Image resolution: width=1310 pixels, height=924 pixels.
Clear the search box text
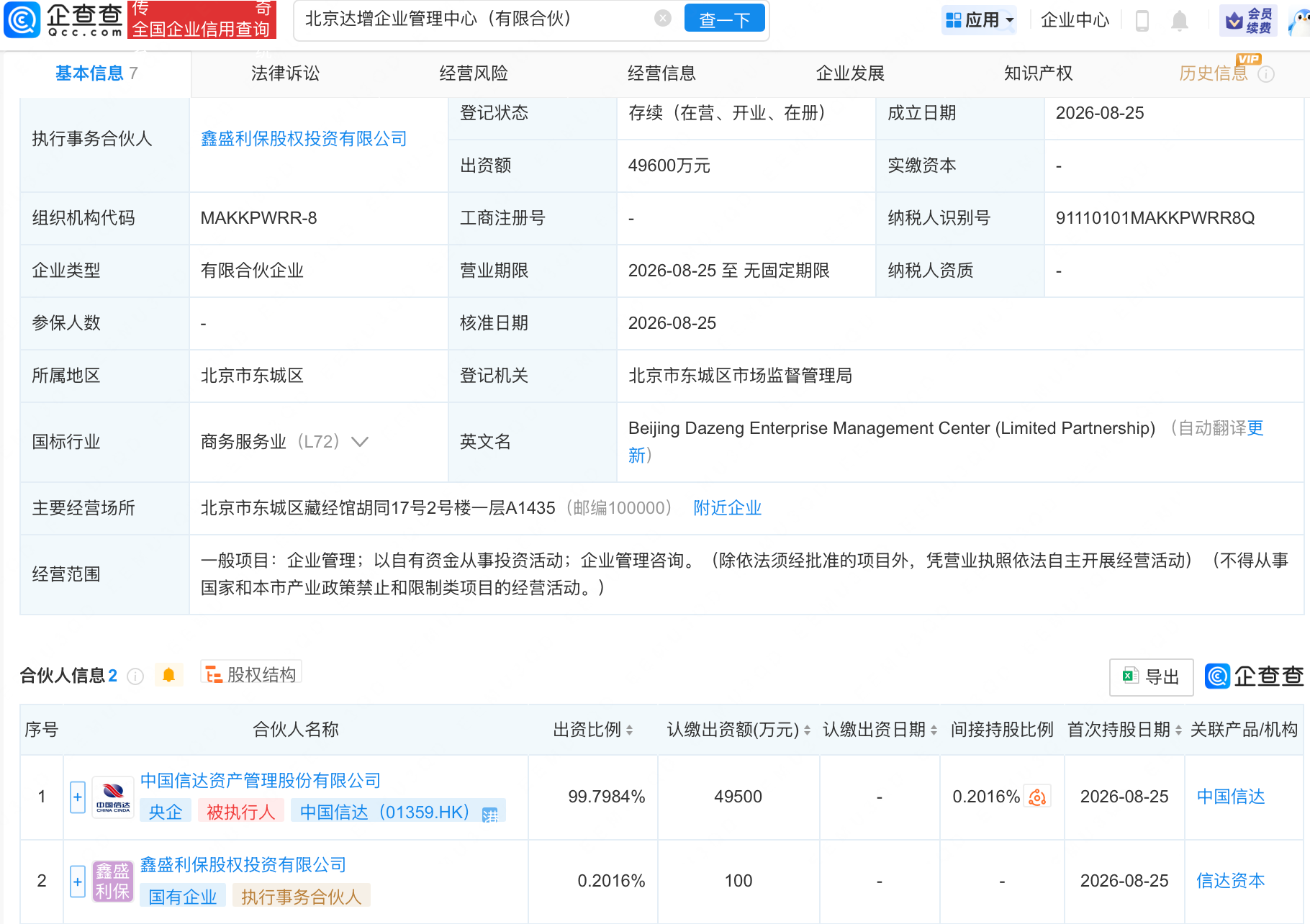point(663,19)
